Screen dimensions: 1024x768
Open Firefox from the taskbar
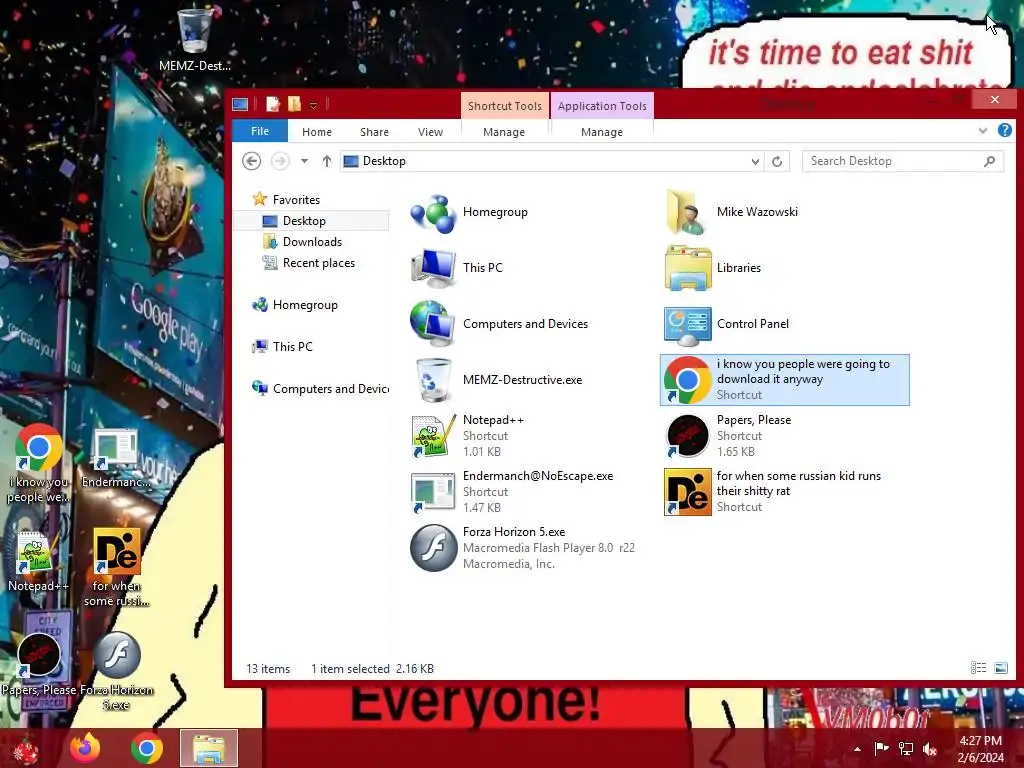[85, 748]
